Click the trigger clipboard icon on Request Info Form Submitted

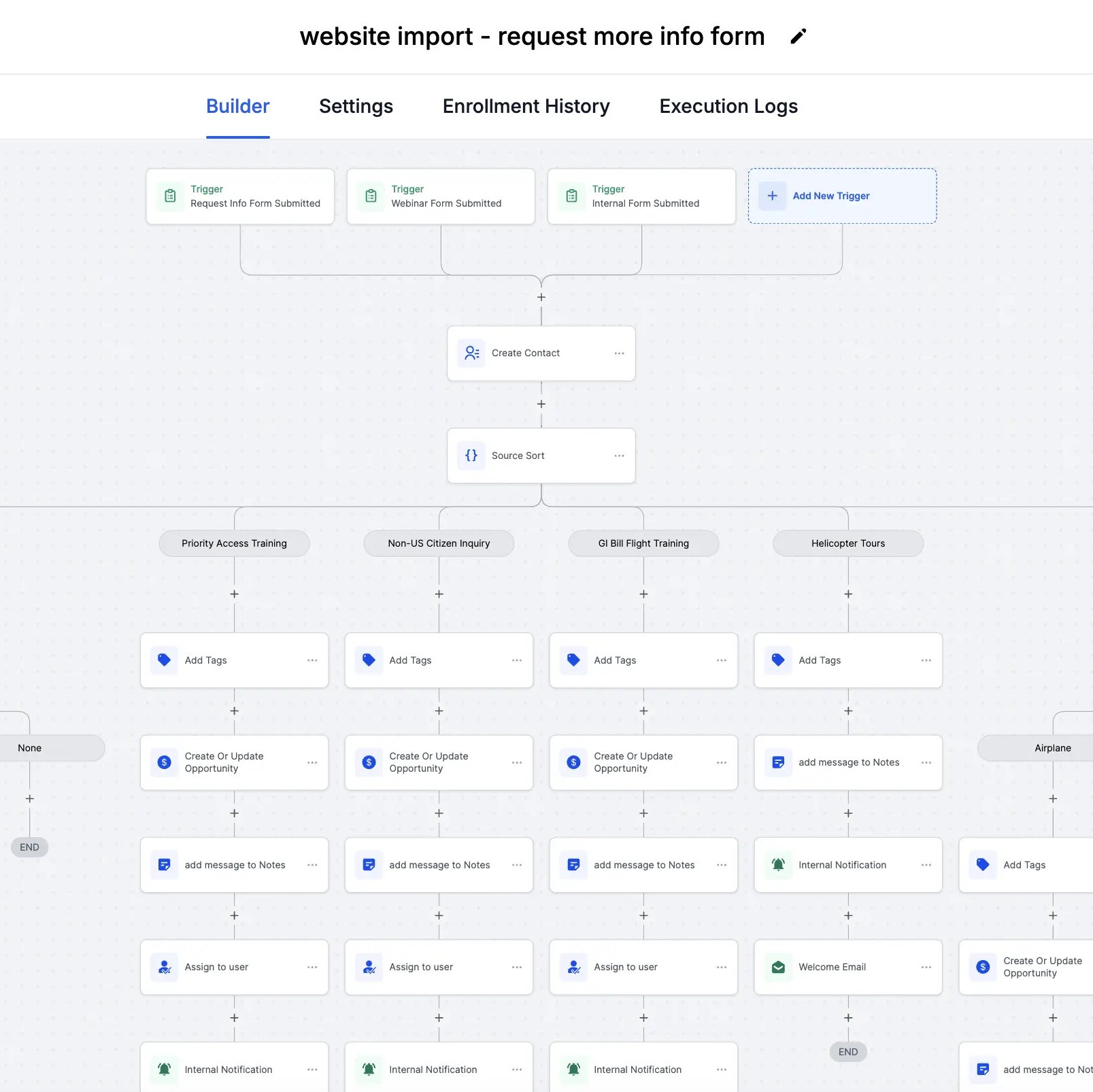[x=169, y=196]
